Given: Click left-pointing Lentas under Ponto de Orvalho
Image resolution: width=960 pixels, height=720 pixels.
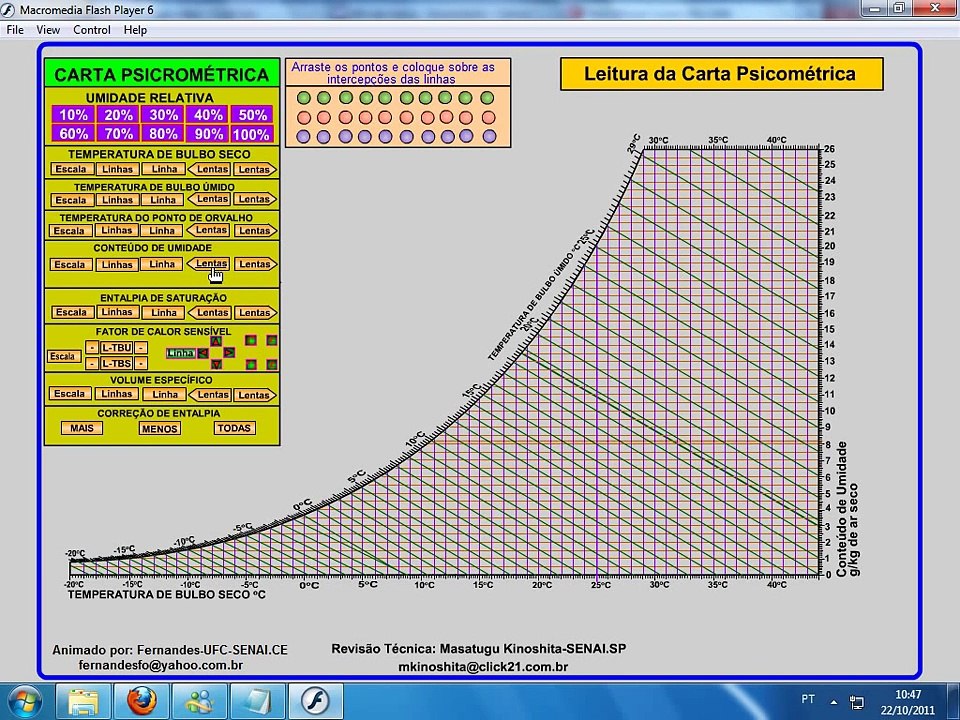Looking at the screenshot, I should [209, 230].
